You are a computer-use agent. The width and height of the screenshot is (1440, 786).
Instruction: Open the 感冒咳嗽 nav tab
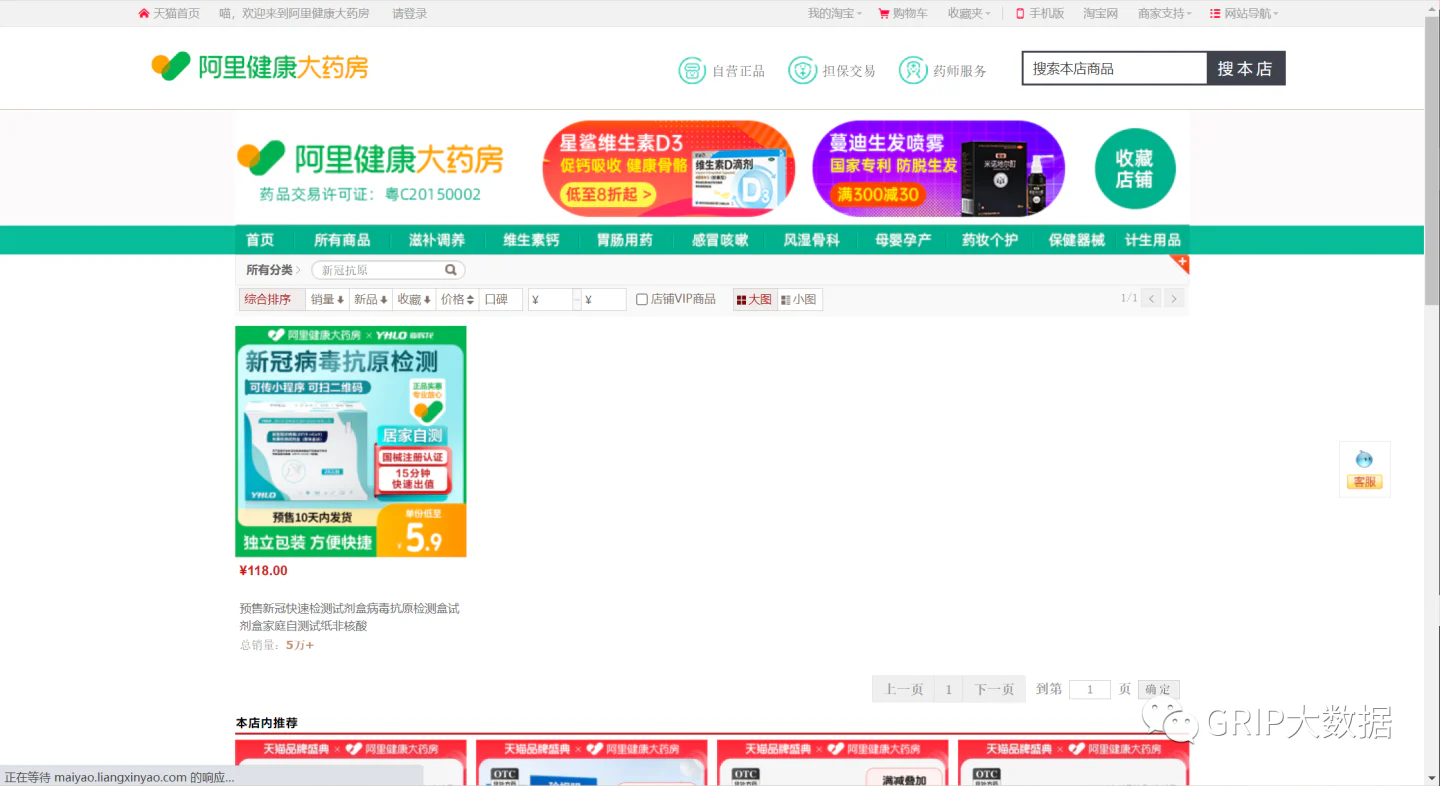pos(720,240)
